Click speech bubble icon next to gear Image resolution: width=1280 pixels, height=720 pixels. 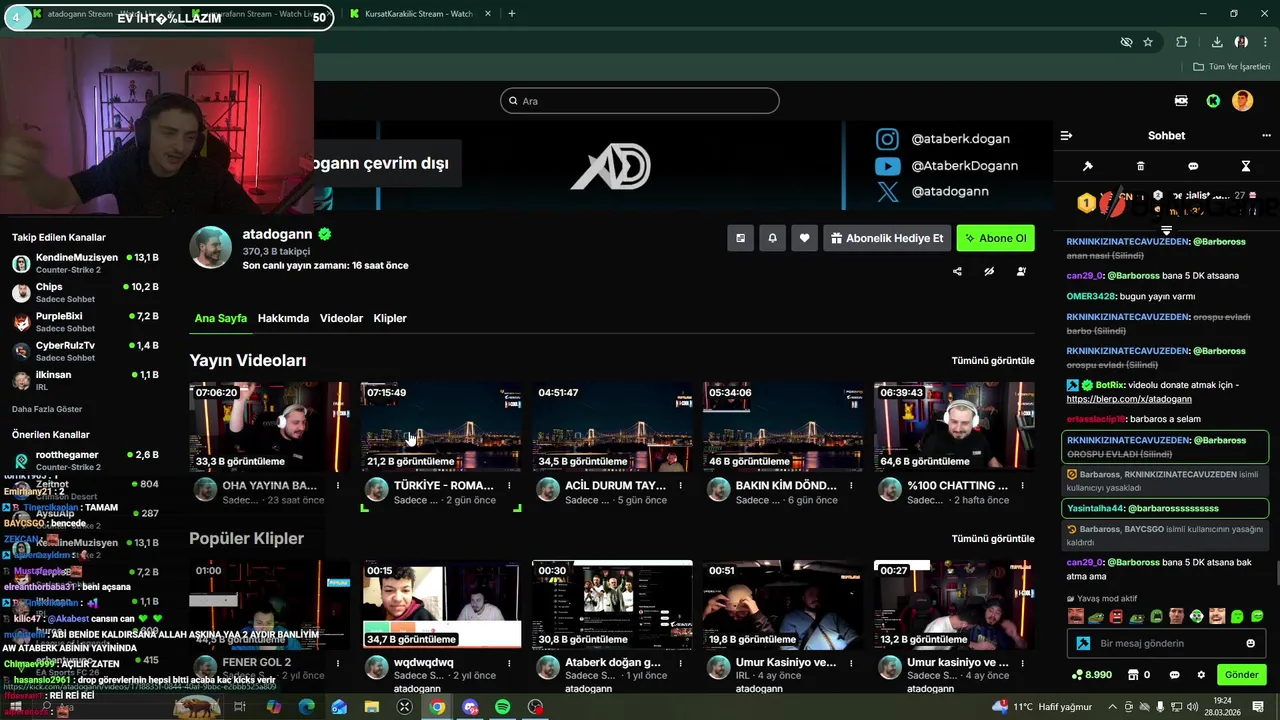[x=1175, y=675]
